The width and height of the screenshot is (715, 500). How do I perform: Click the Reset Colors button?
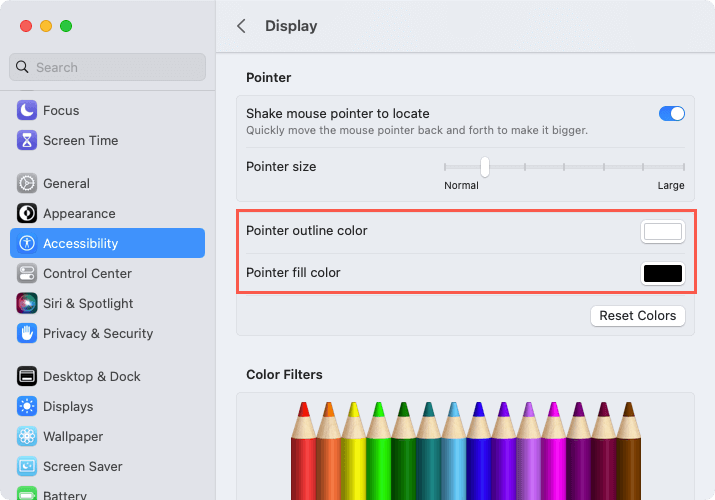[x=637, y=315]
